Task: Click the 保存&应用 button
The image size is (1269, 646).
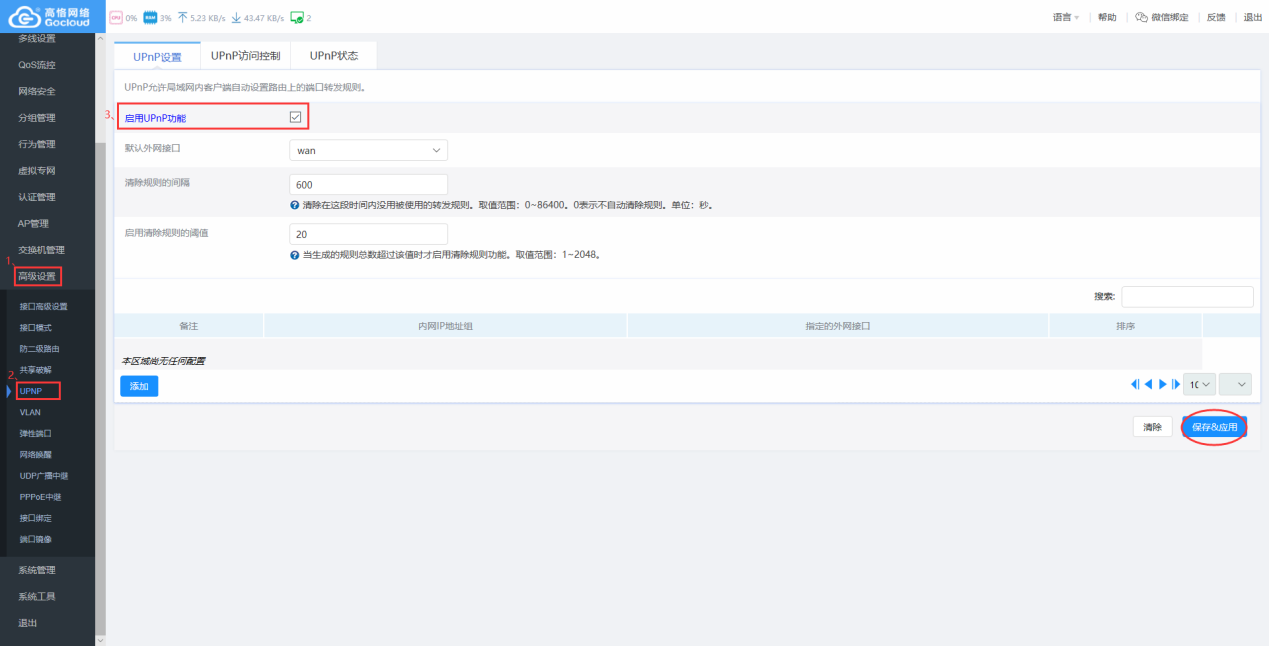Action: point(1214,427)
